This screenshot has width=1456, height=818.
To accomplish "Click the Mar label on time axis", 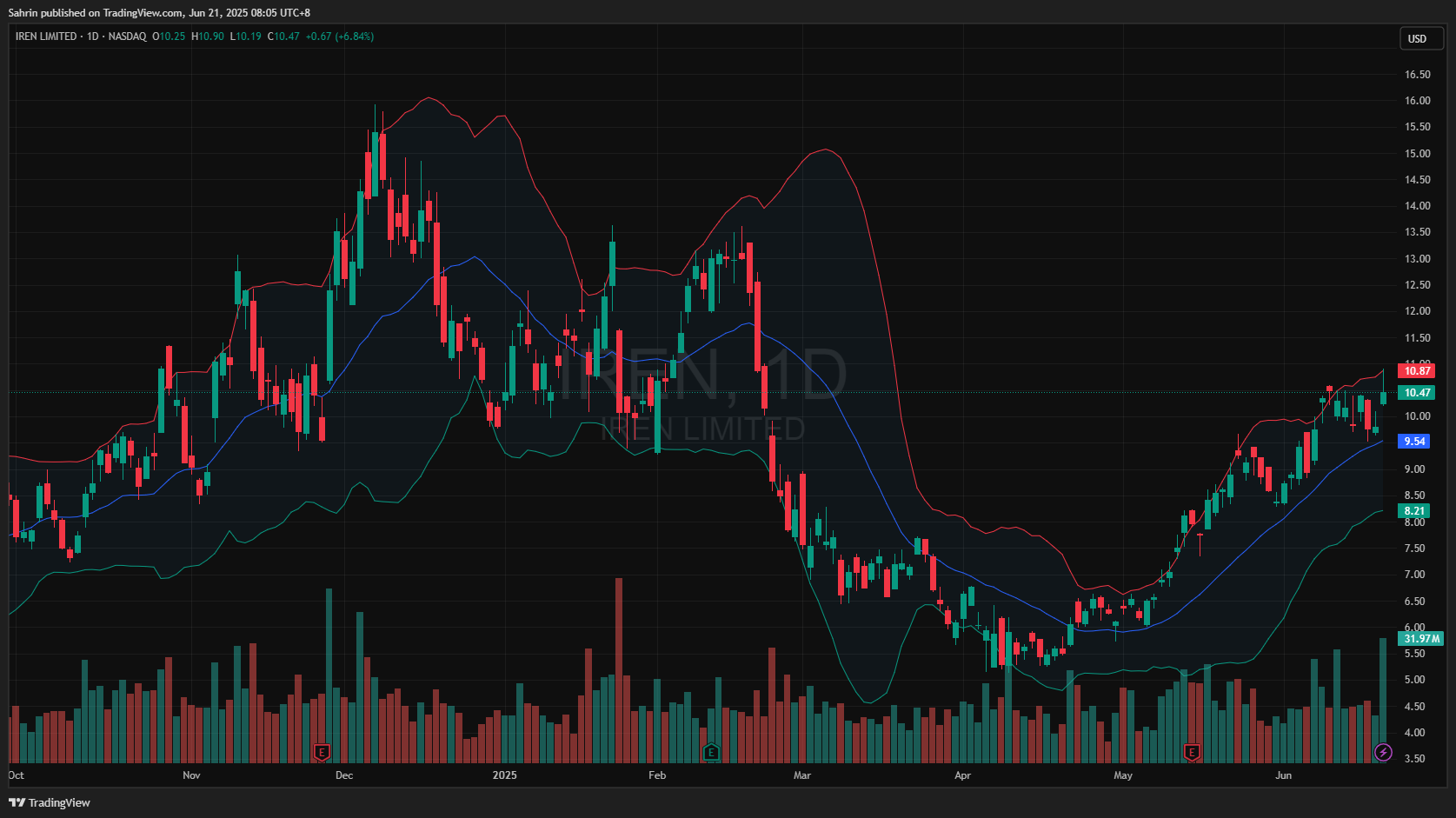I will pos(802,775).
